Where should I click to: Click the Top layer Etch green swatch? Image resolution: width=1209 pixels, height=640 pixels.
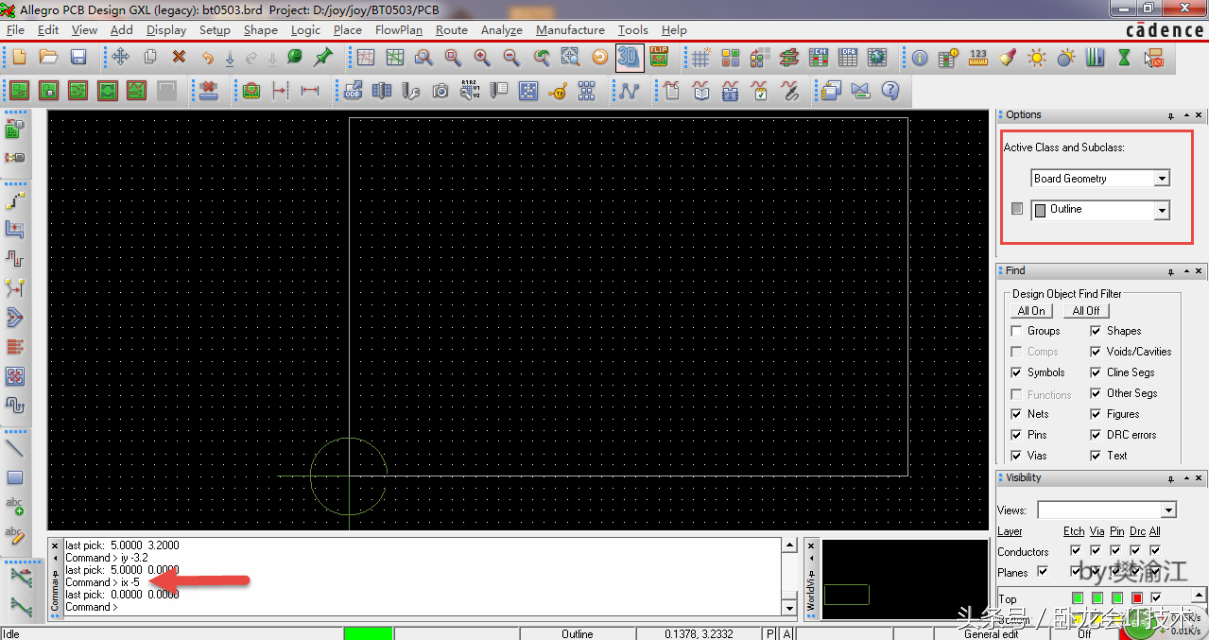(1077, 598)
